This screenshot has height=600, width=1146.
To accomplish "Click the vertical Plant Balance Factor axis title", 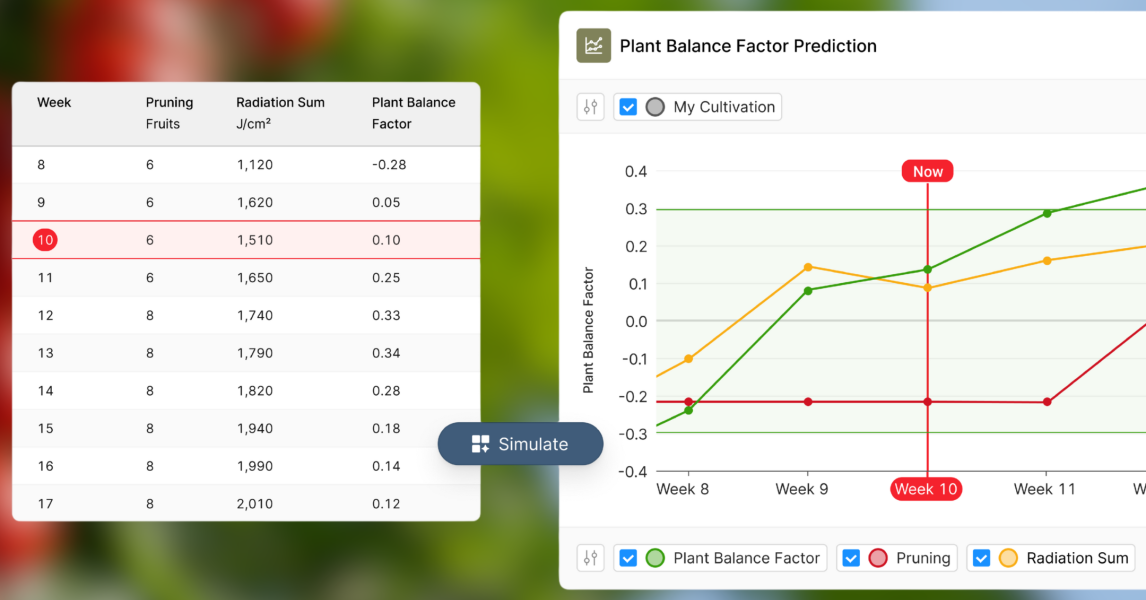I will [588, 330].
